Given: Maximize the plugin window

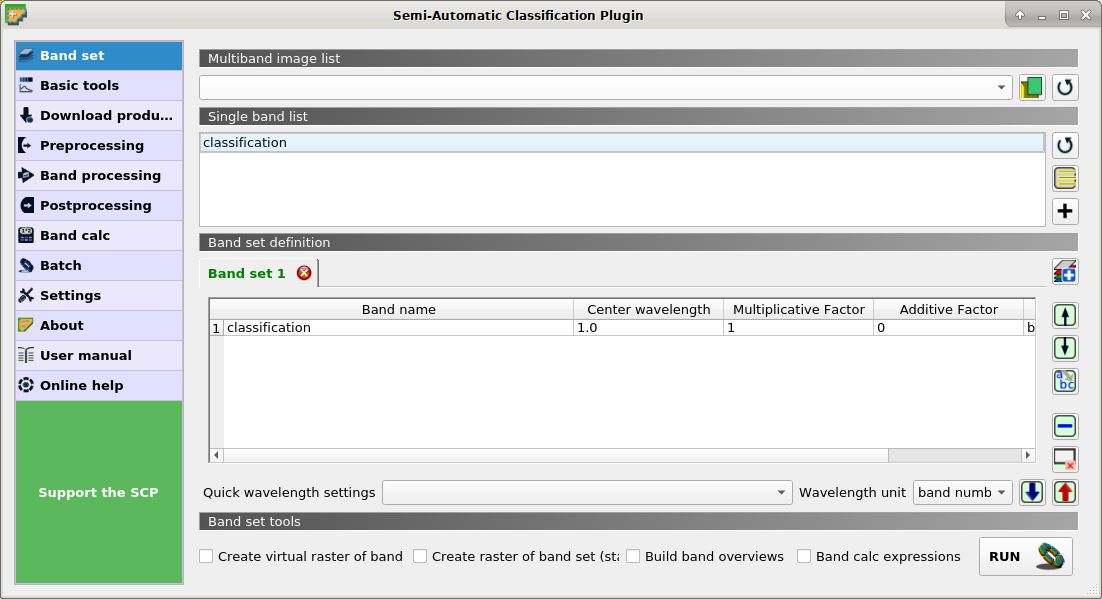Looking at the screenshot, I should pos(1064,15).
